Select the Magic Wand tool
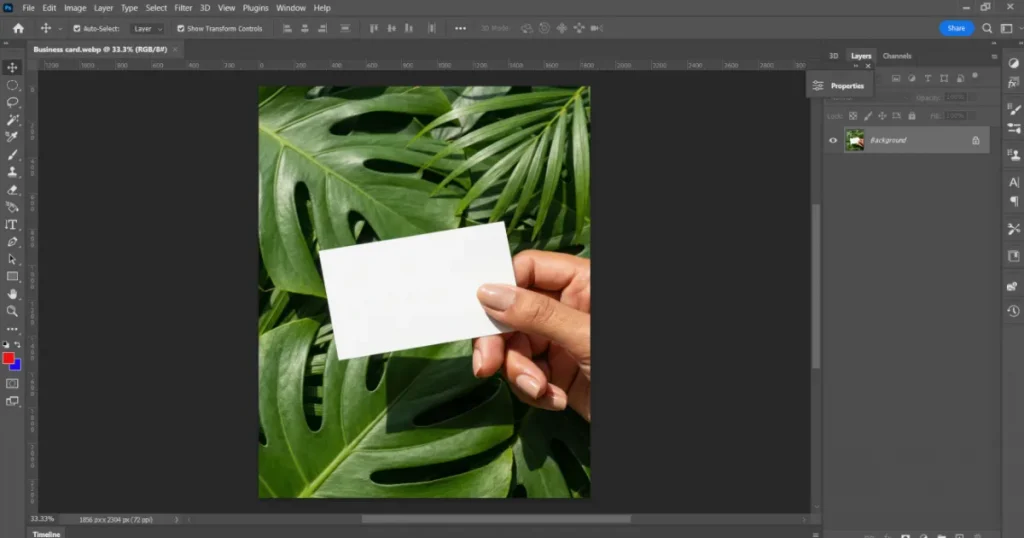1024x538 pixels. click(x=12, y=120)
